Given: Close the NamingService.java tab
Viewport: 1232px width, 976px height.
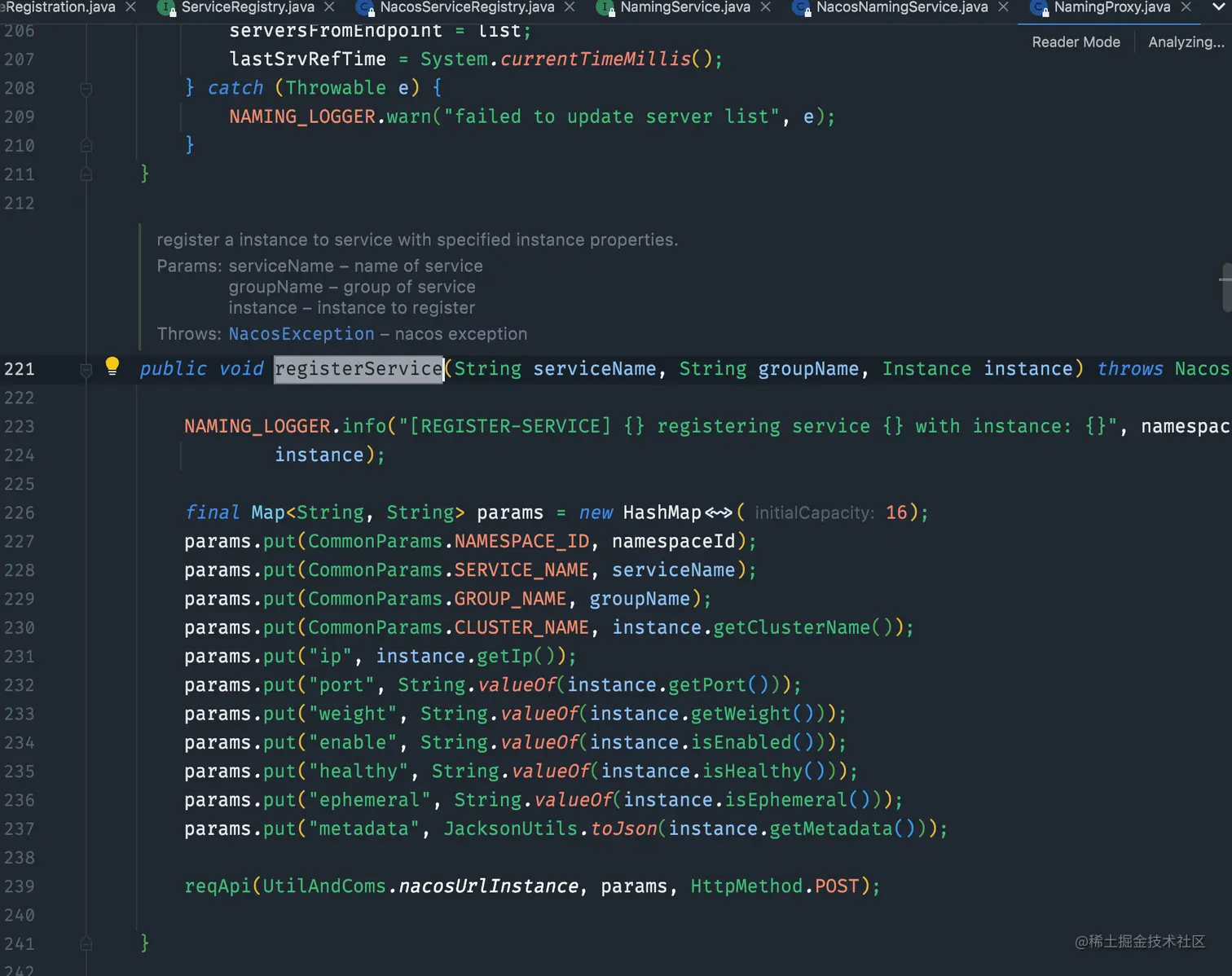Looking at the screenshot, I should point(766,7).
